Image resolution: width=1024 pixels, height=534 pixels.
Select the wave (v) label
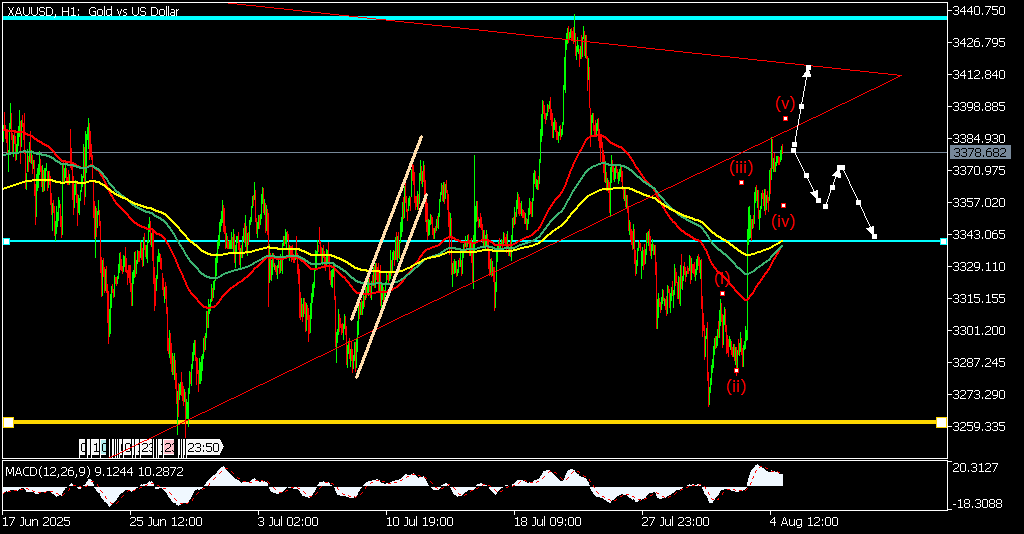click(x=785, y=102)
